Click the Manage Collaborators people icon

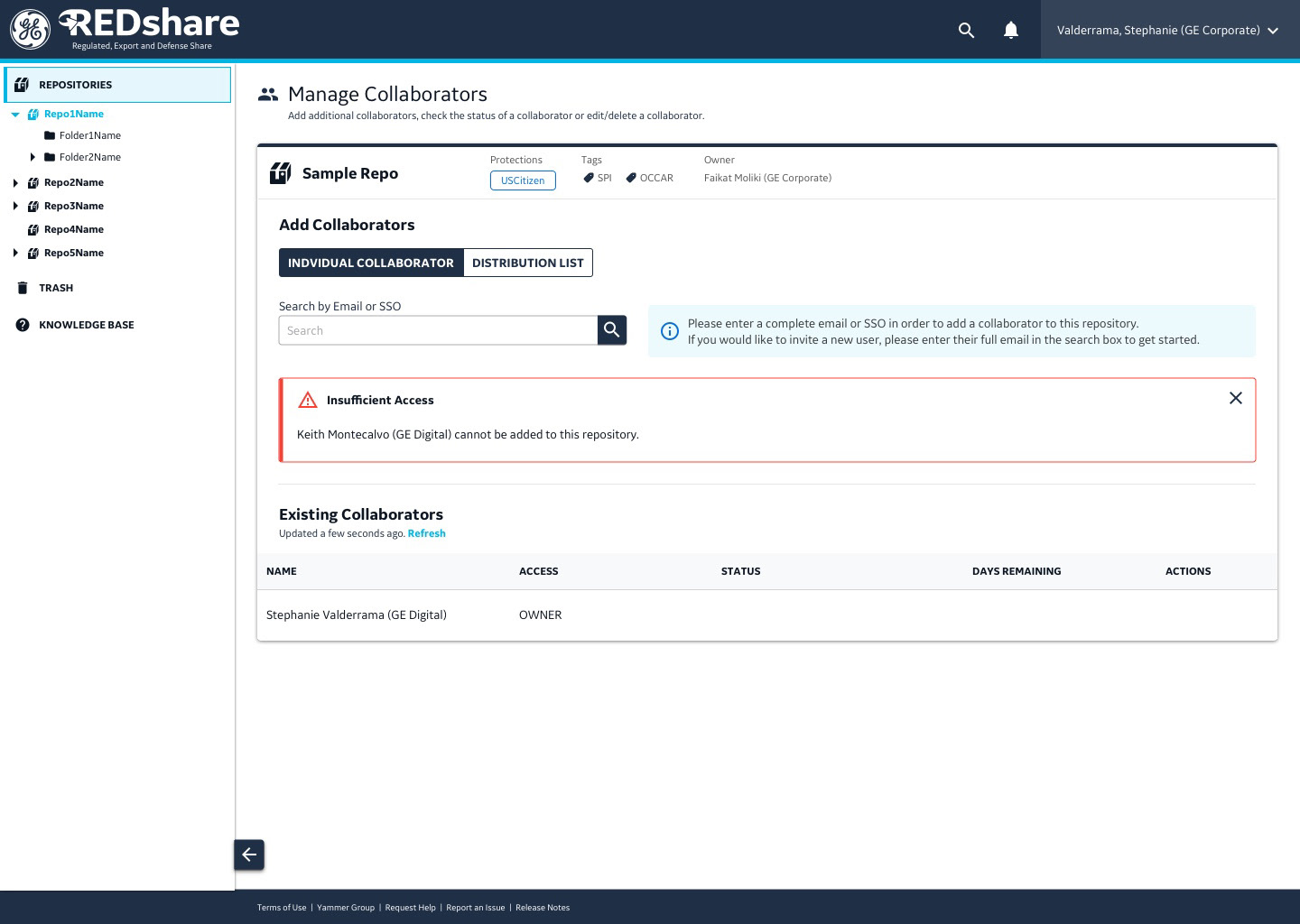click(x=268, y=94)
